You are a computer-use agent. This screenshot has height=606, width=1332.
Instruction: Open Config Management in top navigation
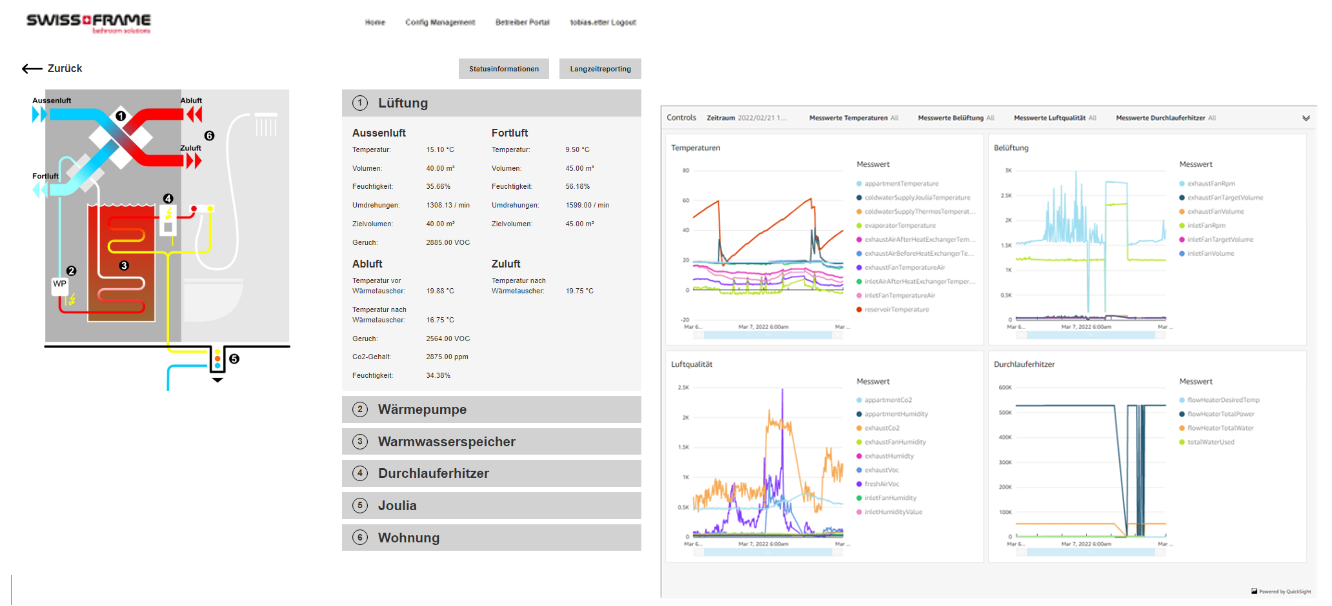click(x=440, y=22)
